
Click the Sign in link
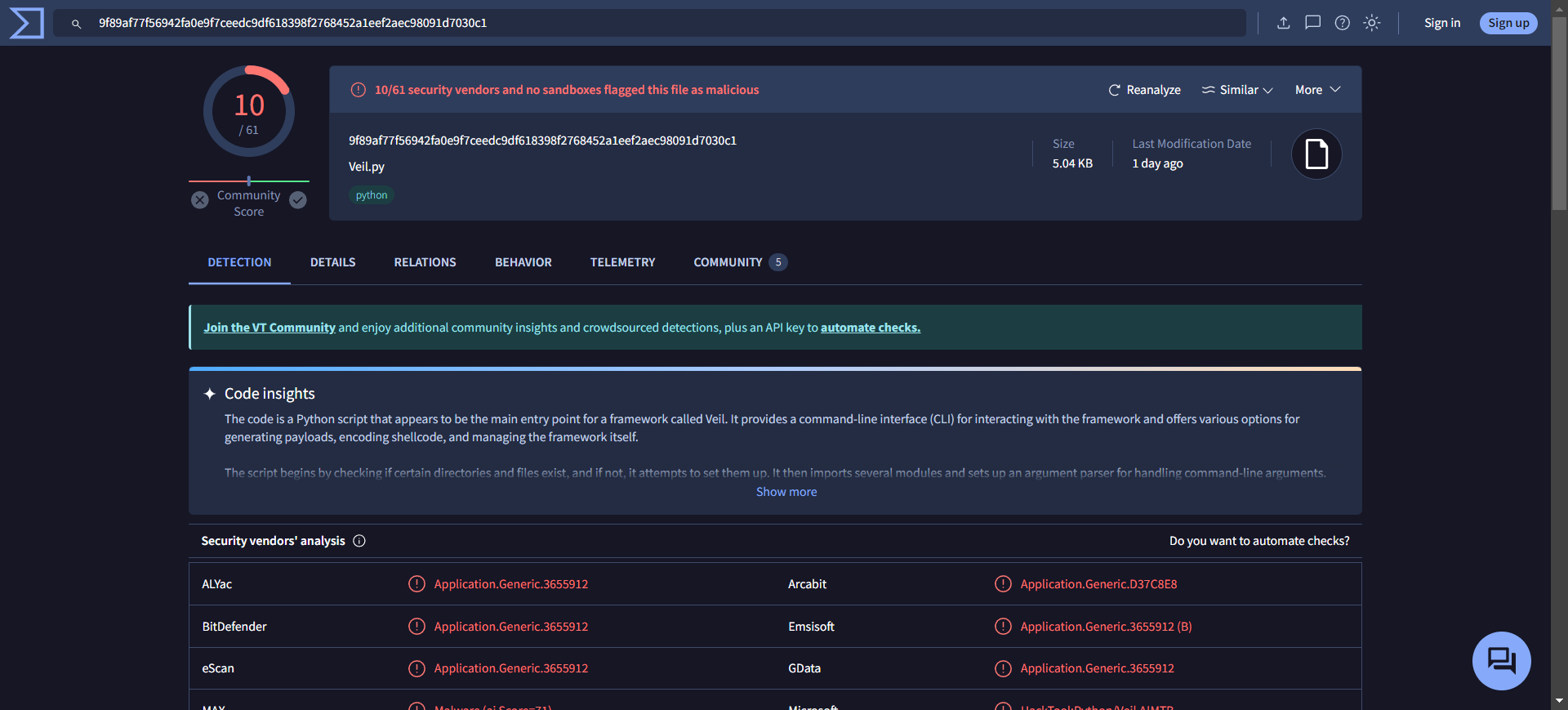tap(1442, 23)
